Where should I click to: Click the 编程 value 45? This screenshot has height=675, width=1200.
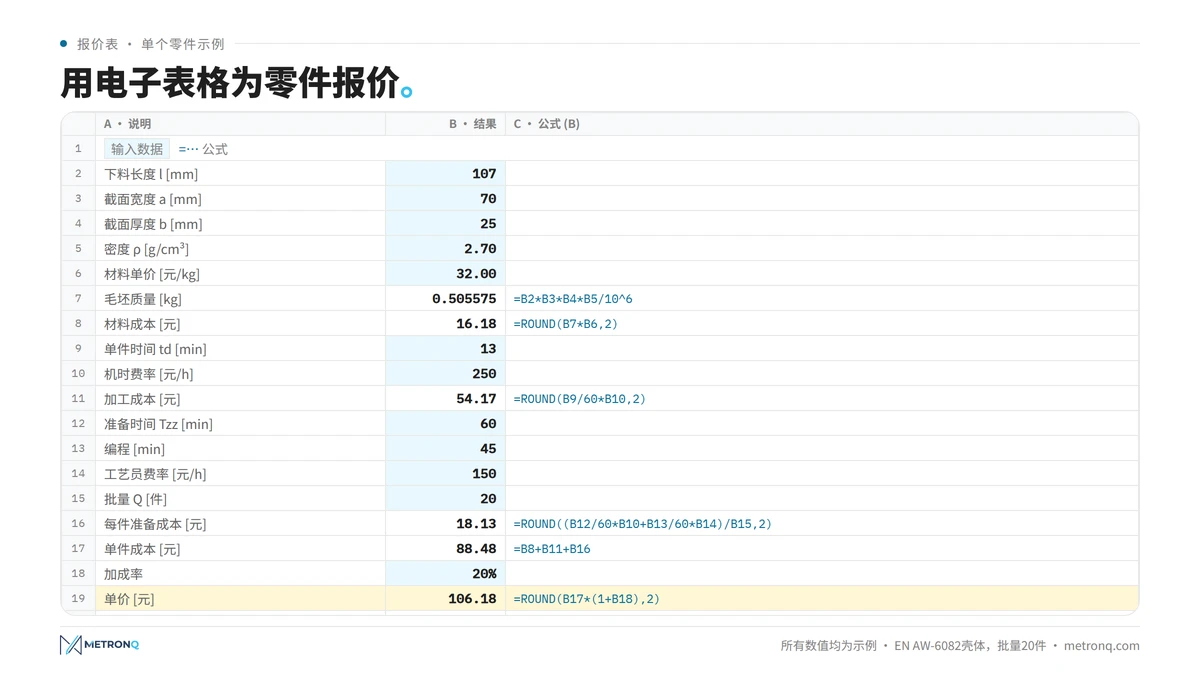(x=445, y=449)
